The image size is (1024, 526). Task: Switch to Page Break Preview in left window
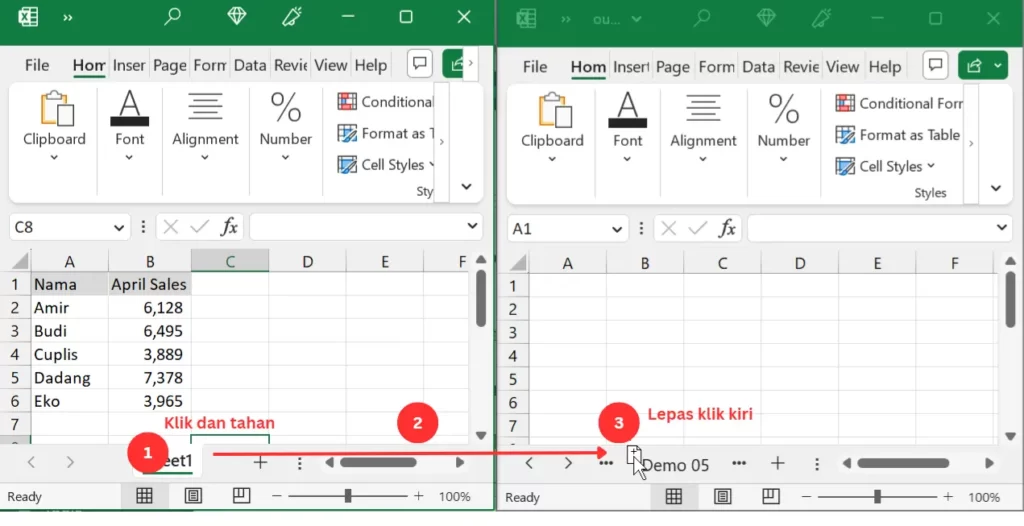[x=241, y=496]
